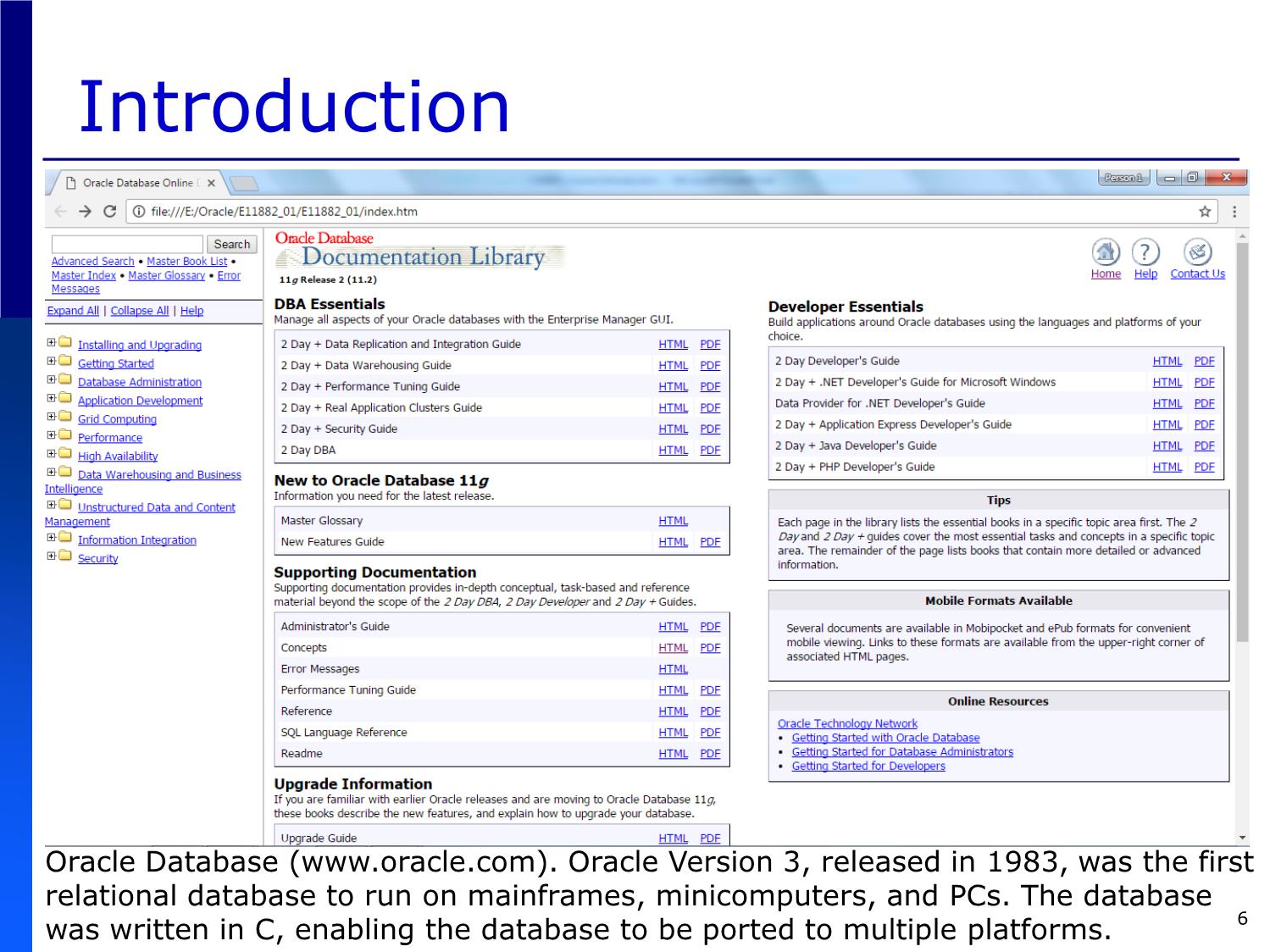The image size is (1270, 952).
Task: Click the site info icon in address bar
Action: (x=140, y=212)
